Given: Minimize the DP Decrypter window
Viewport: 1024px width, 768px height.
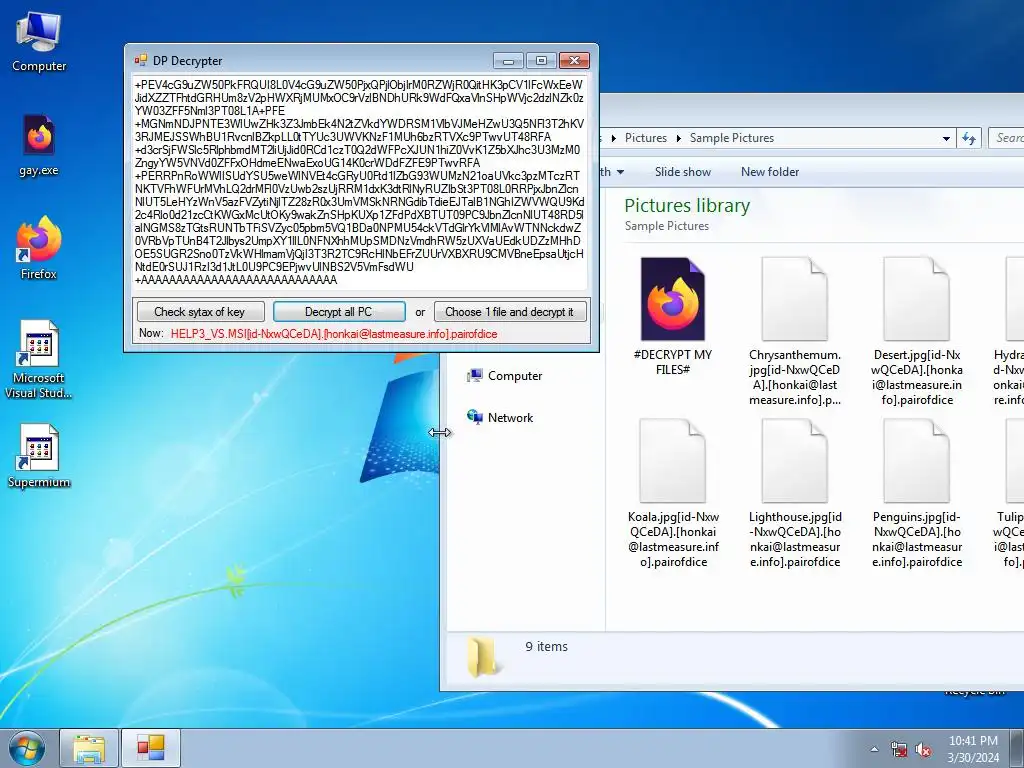Looking at the screenshot, I should pyautogui.click(x=508, y=61).
